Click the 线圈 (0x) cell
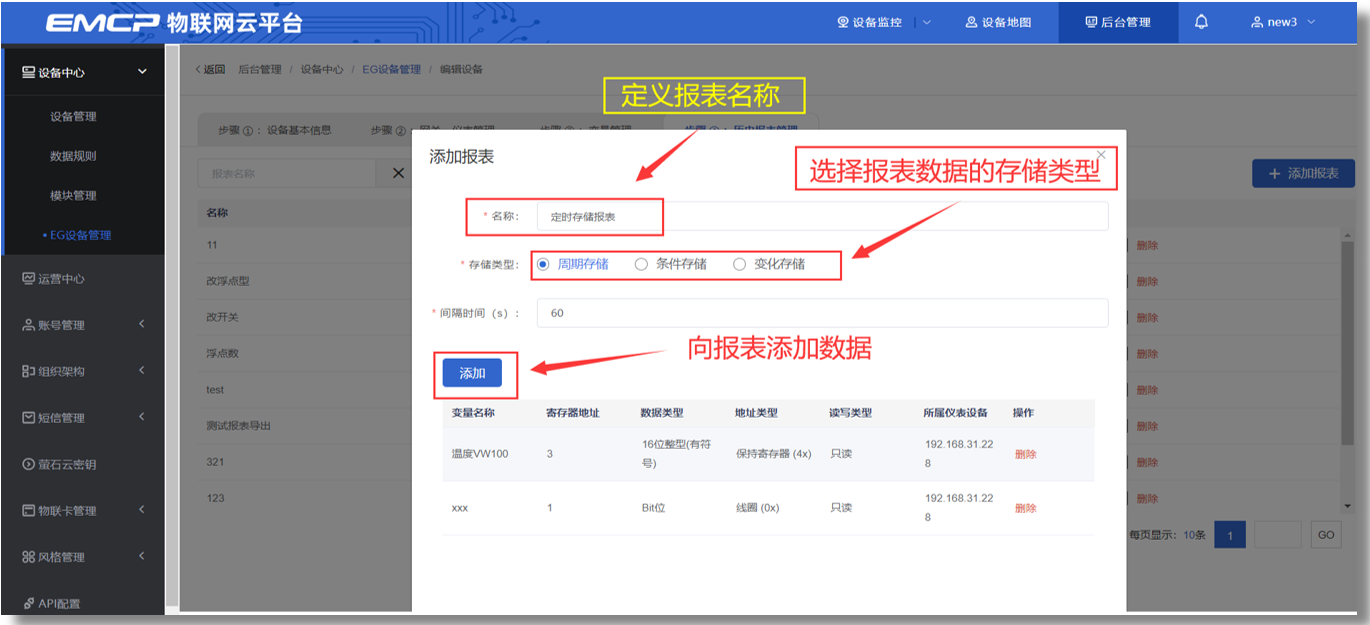The width and height of the screenshot is (1370, 625). (x=757, y=508)
